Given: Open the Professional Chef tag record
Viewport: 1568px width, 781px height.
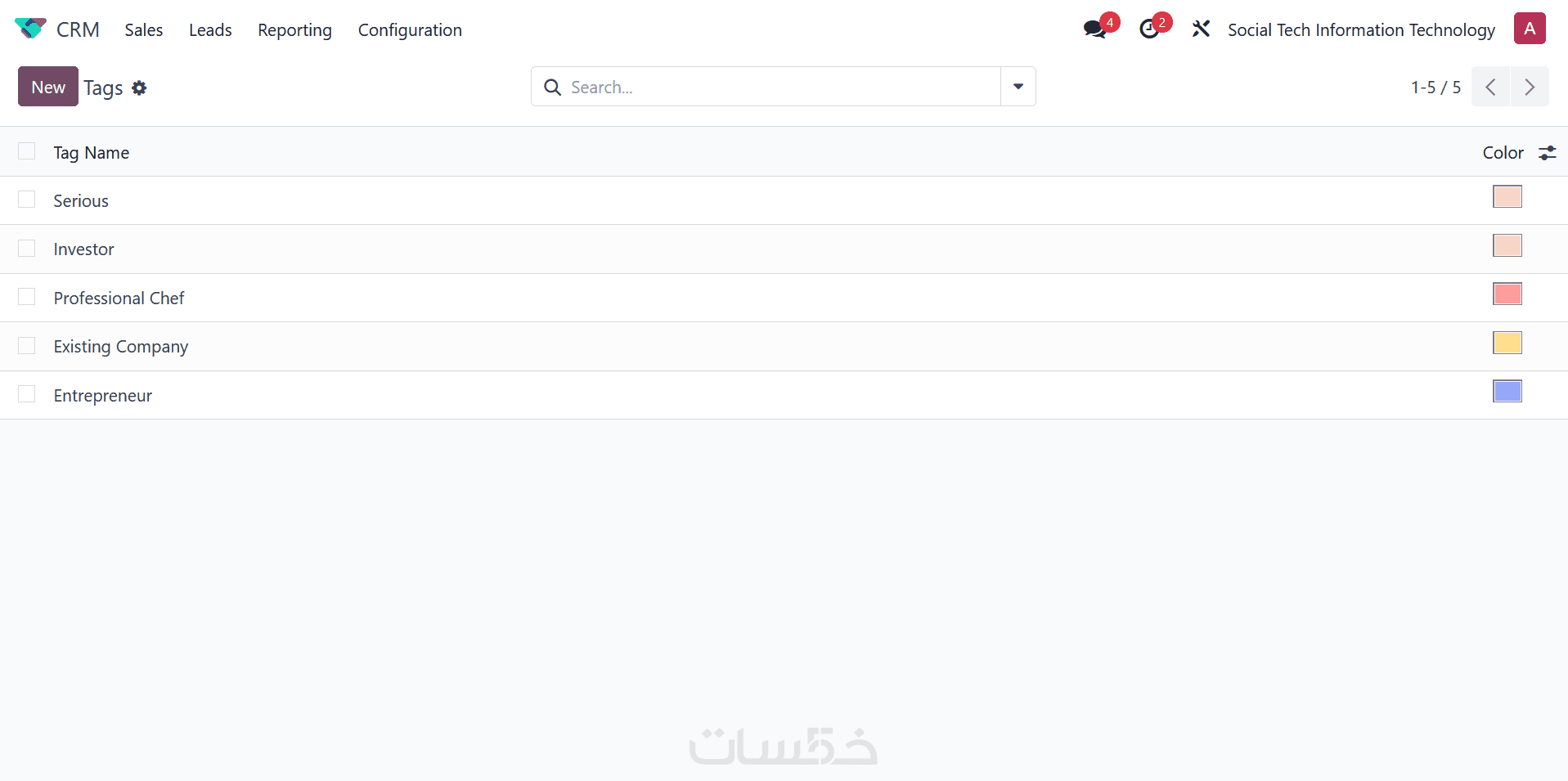Looking at the screenshot, I should pos(119,298).
